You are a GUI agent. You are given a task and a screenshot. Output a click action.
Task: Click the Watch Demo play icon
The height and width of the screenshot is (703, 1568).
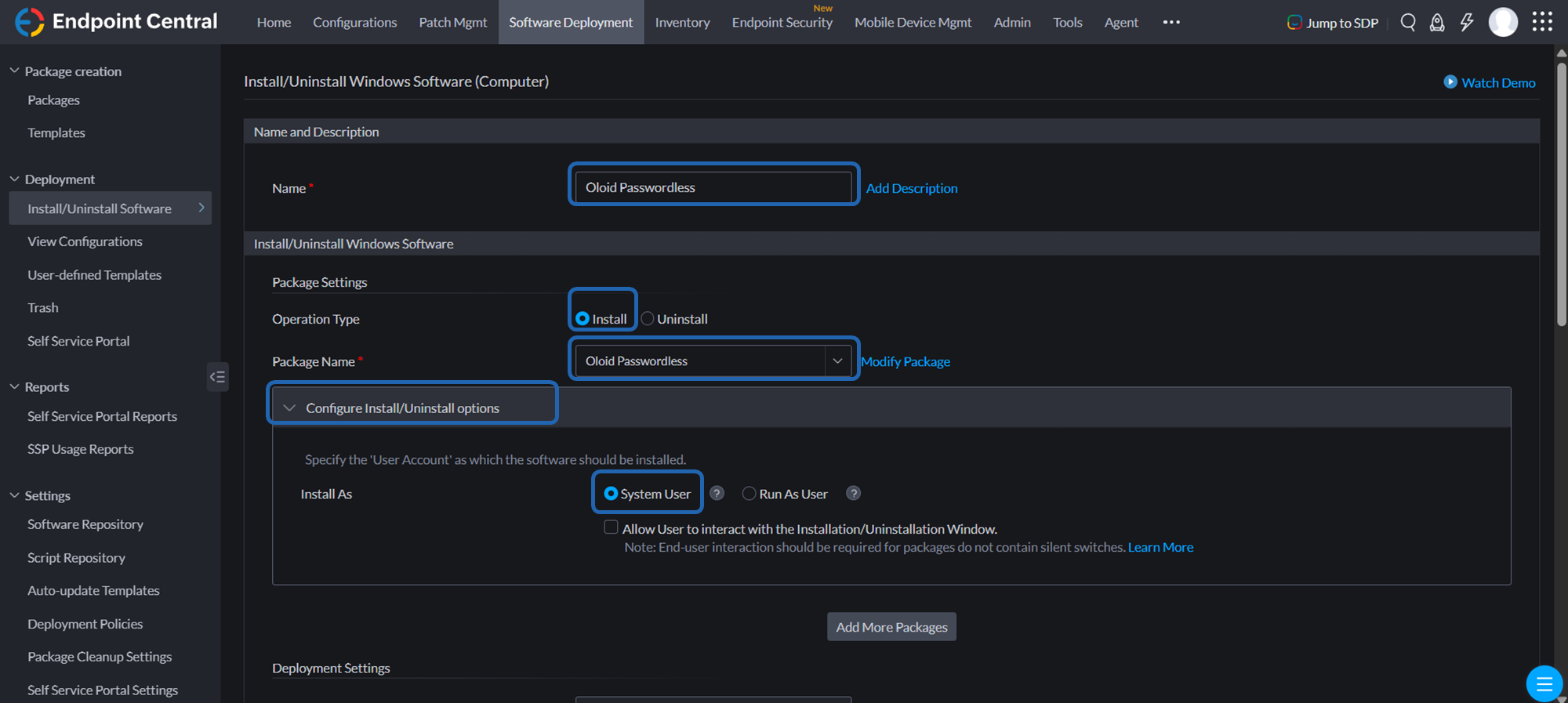pyautogui.click(x=1450, y=82)
